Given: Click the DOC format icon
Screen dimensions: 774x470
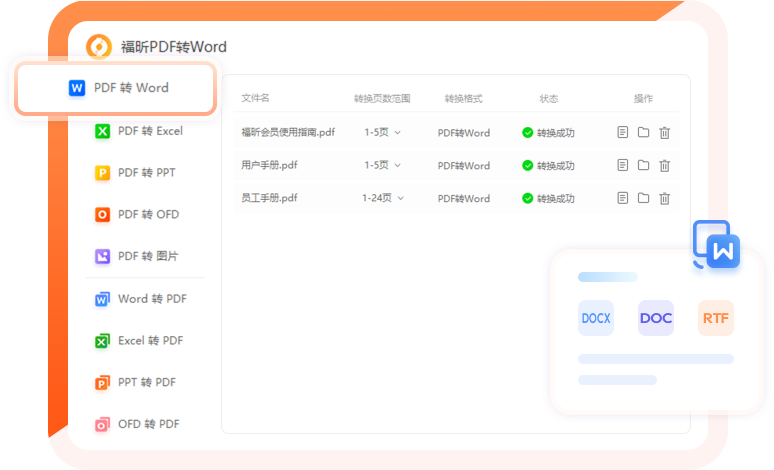Looking at the screenshot, I should [x=656, y=318].
